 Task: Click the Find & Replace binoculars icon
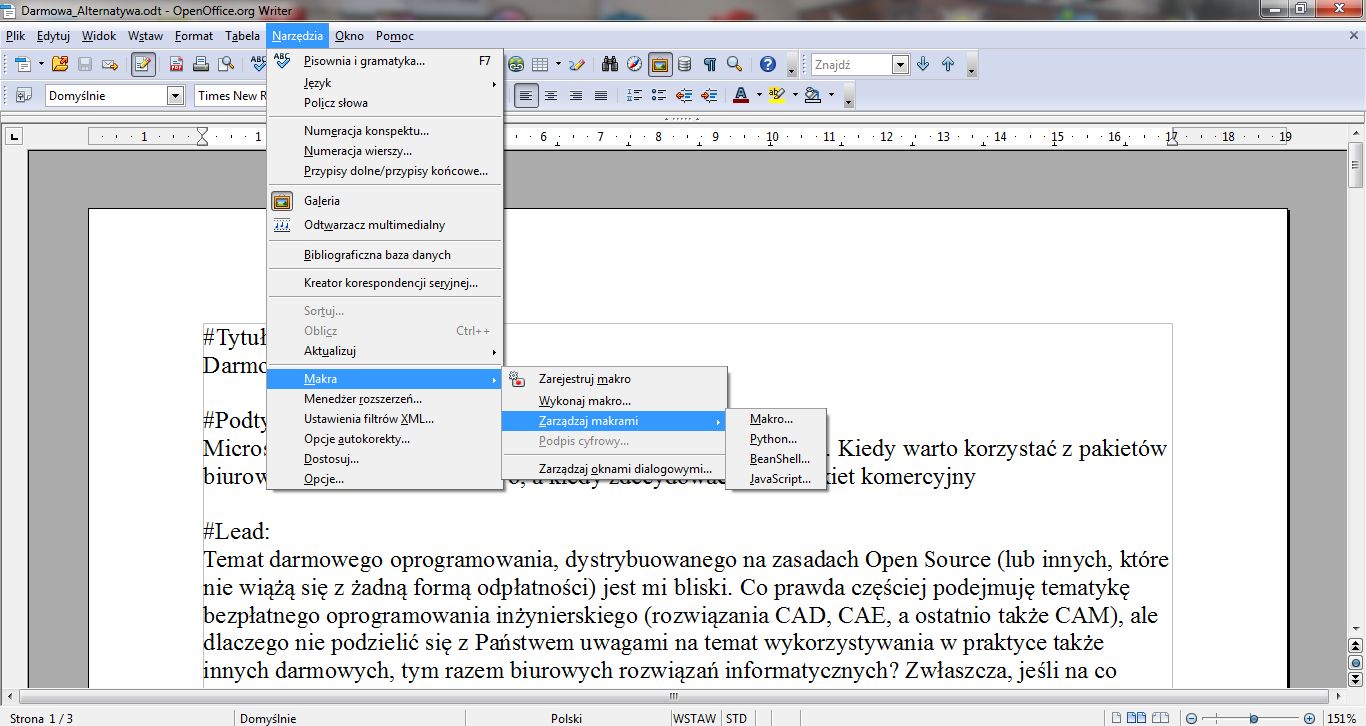coord(610,64)
